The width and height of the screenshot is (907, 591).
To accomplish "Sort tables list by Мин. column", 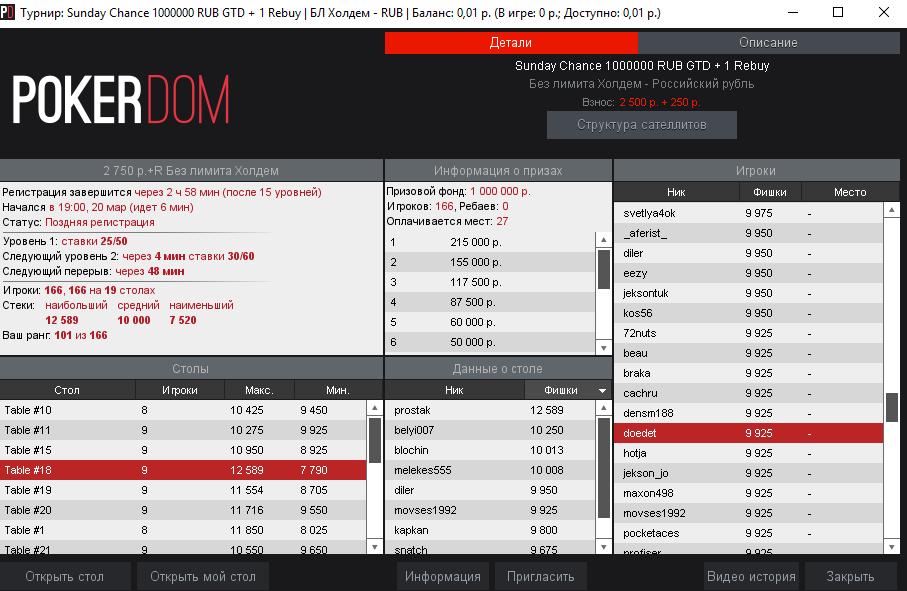I will 338,390.
